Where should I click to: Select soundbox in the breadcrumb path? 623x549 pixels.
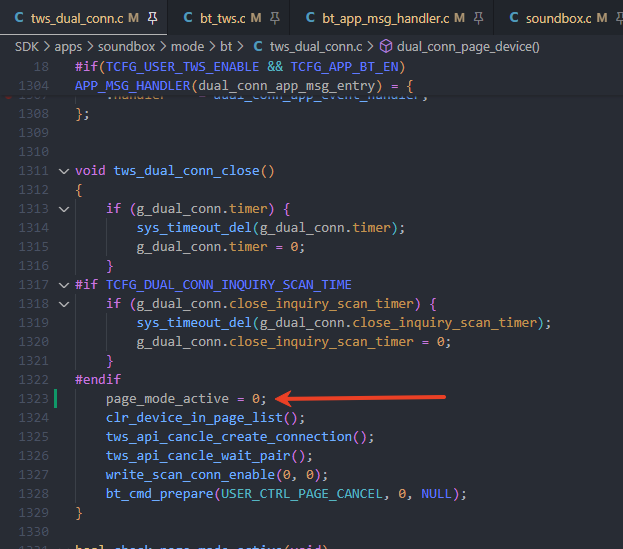[126, 46]
